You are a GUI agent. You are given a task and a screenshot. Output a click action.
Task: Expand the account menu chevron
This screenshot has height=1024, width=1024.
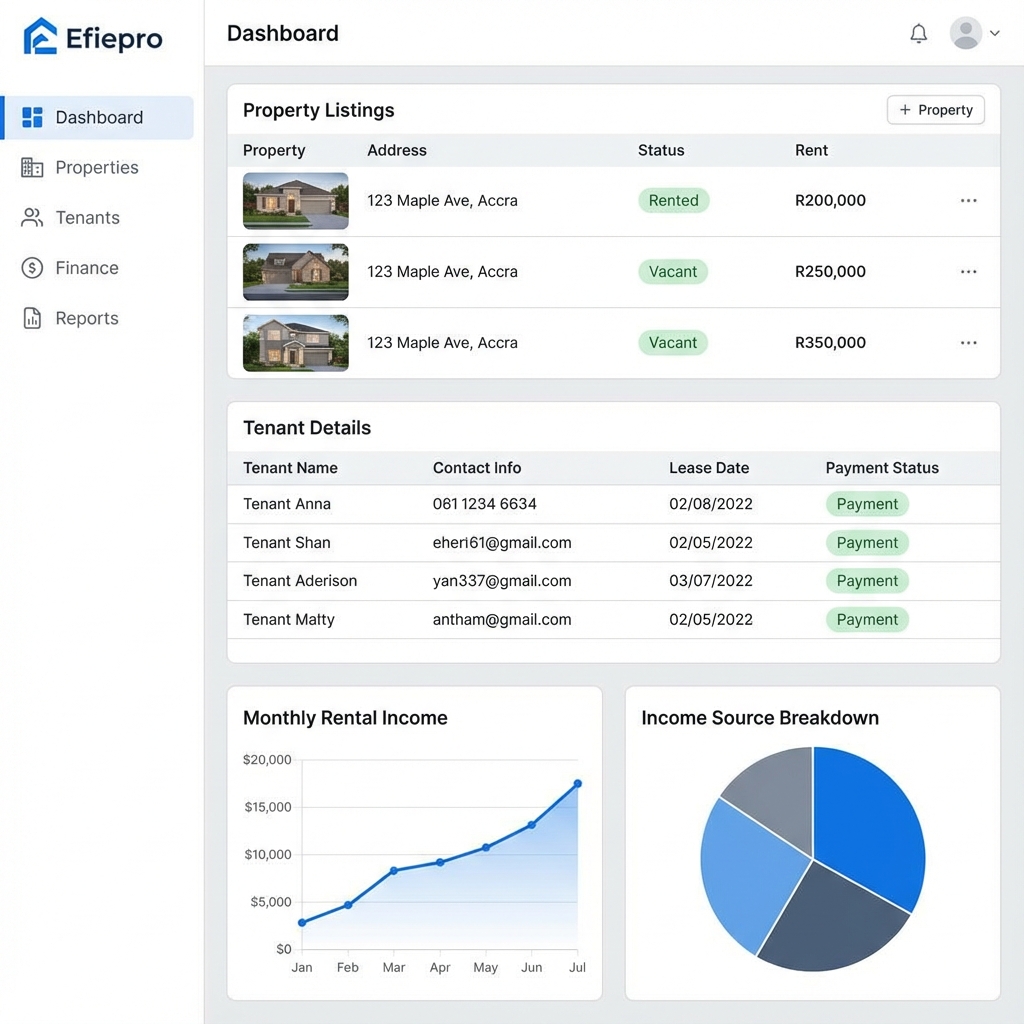point(994,33)
